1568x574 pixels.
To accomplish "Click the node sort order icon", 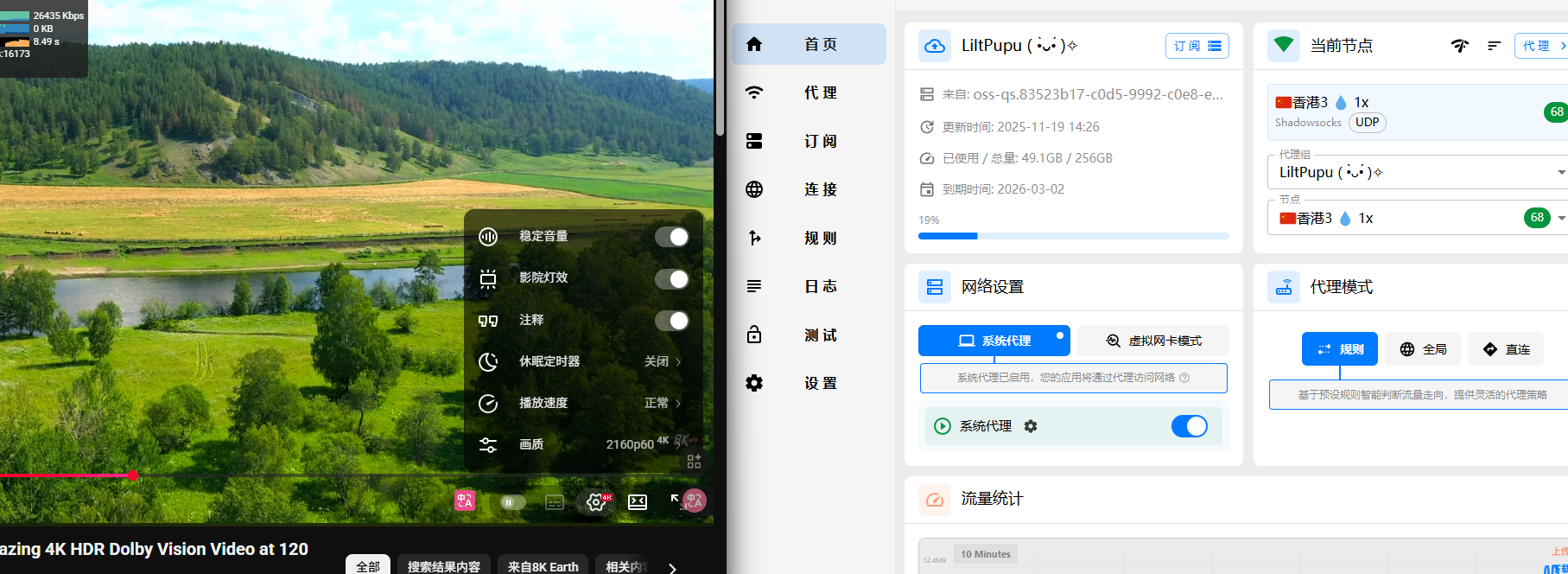I will pos(1494,46).
